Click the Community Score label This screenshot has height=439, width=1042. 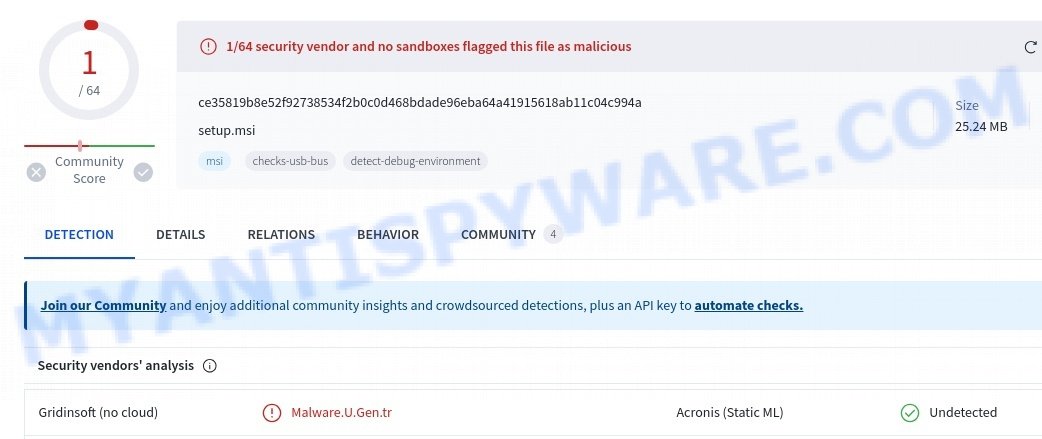point(89,170)
